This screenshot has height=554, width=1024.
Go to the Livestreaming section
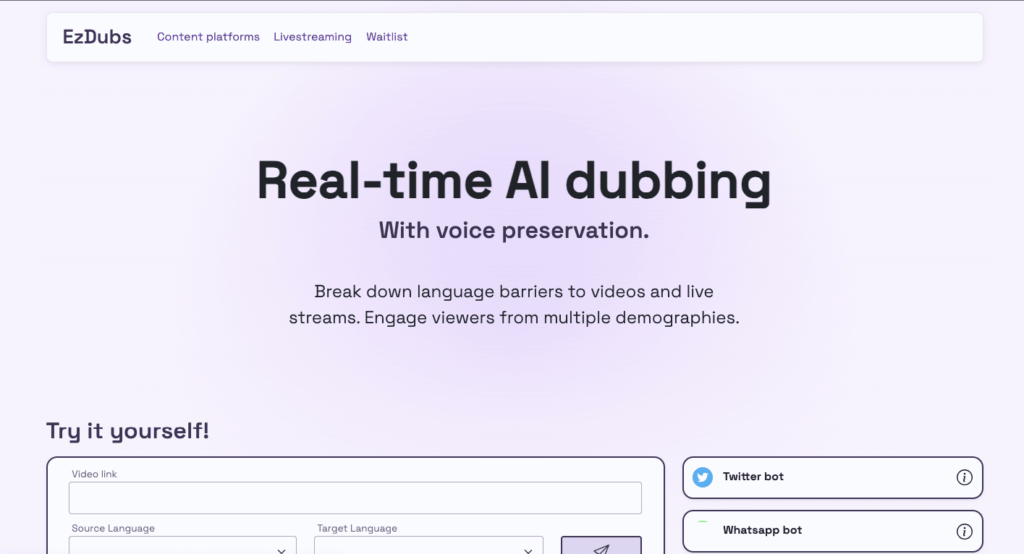coord(312,37)
